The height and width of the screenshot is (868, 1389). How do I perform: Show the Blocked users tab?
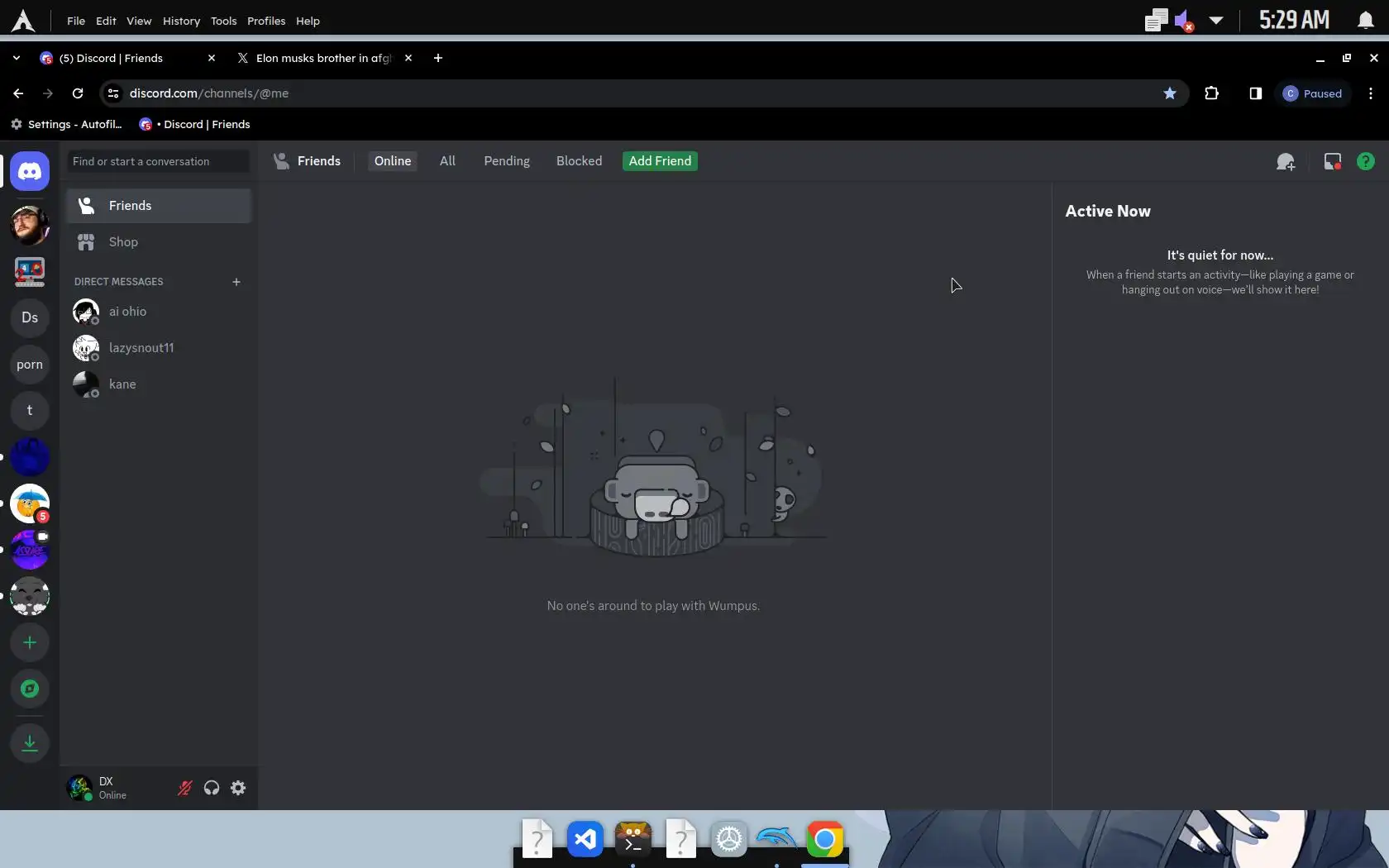pyautogui.click(x=579, y=161)
